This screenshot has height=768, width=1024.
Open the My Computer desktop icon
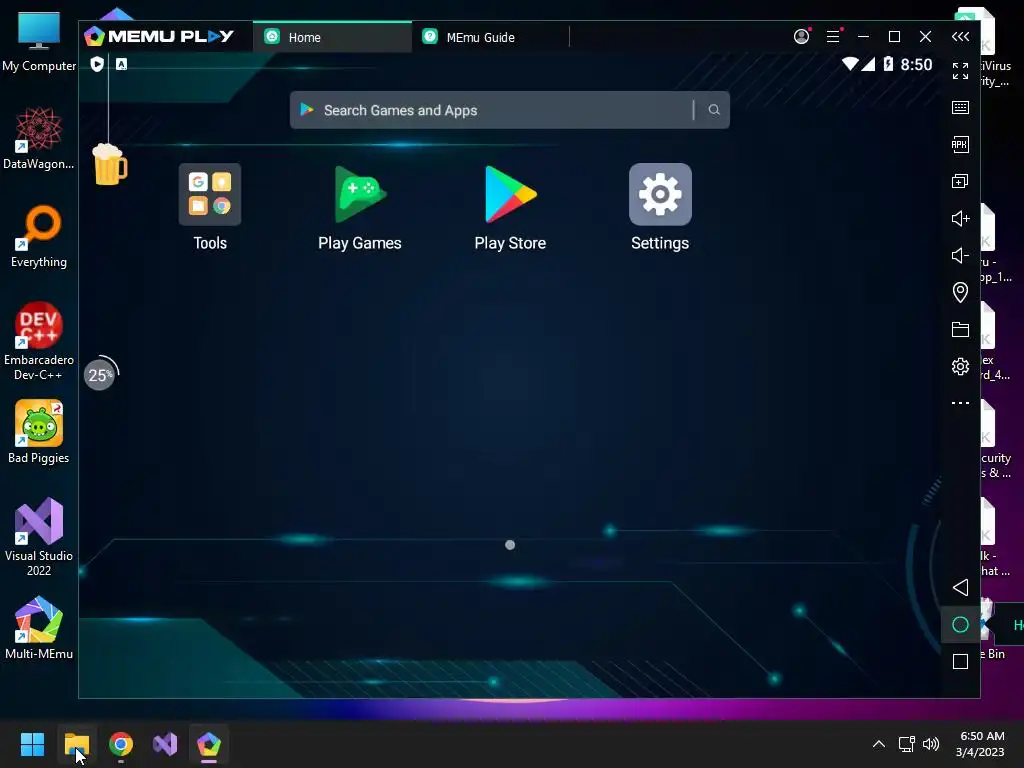tap(39, 42)
